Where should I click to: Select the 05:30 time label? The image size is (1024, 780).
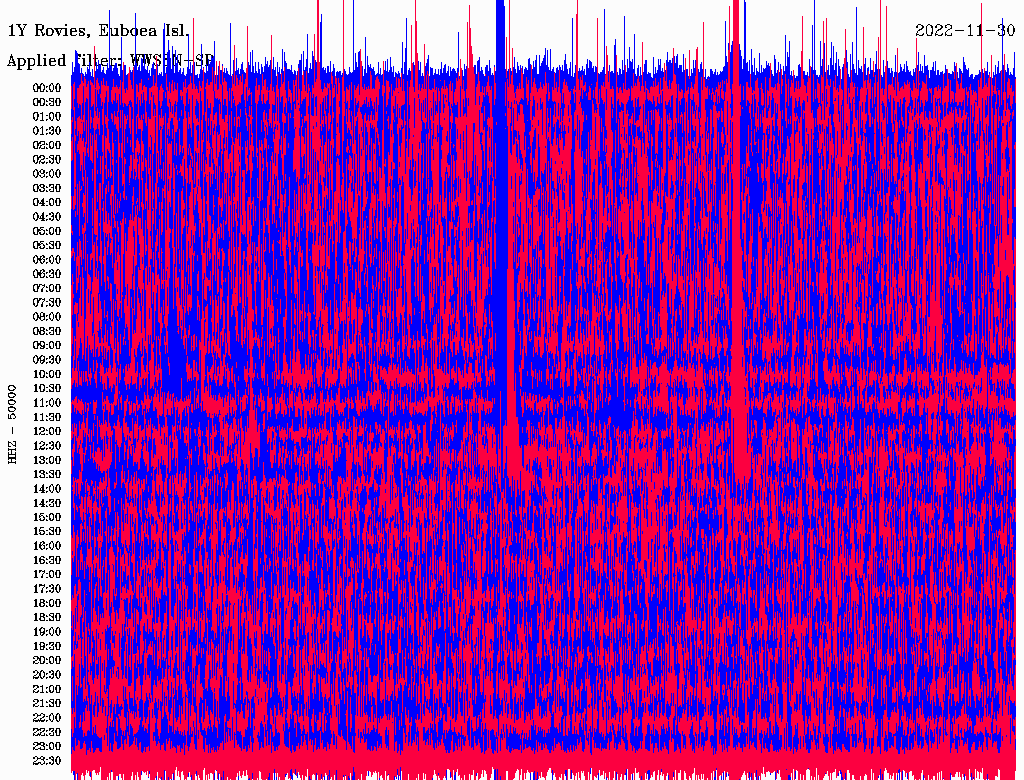pos(47,245)
